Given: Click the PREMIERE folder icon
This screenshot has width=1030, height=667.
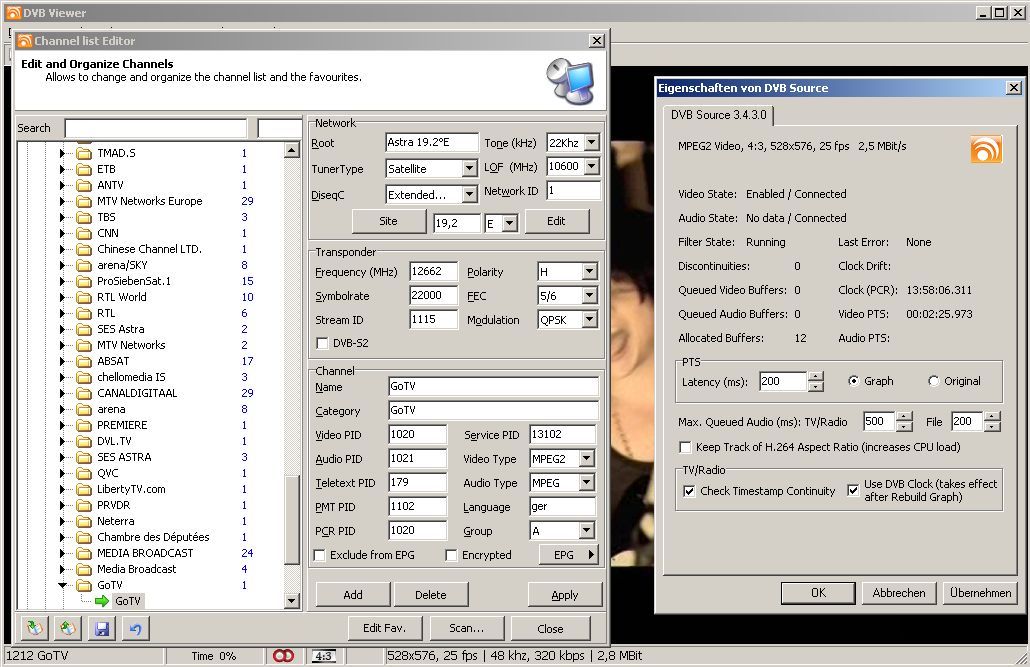Looking at the screenshot, I should click(83, 425).
